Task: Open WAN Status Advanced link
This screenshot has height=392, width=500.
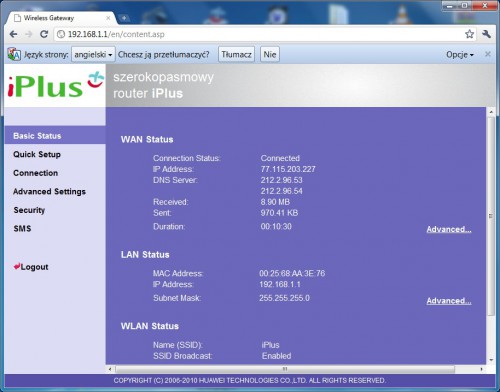Action: tap(449, 229)
